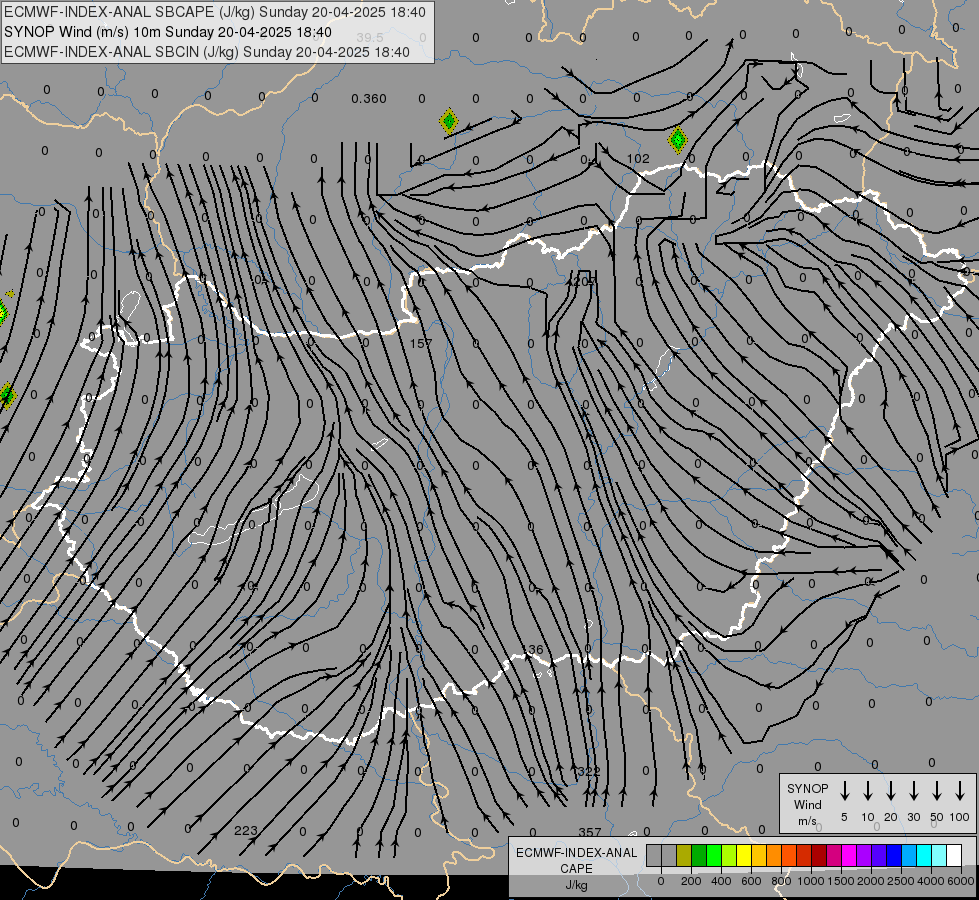This screenshot has width=979, height=900.
Task: Click green diamond marker above the 102 value
Action: click(677, 139)
